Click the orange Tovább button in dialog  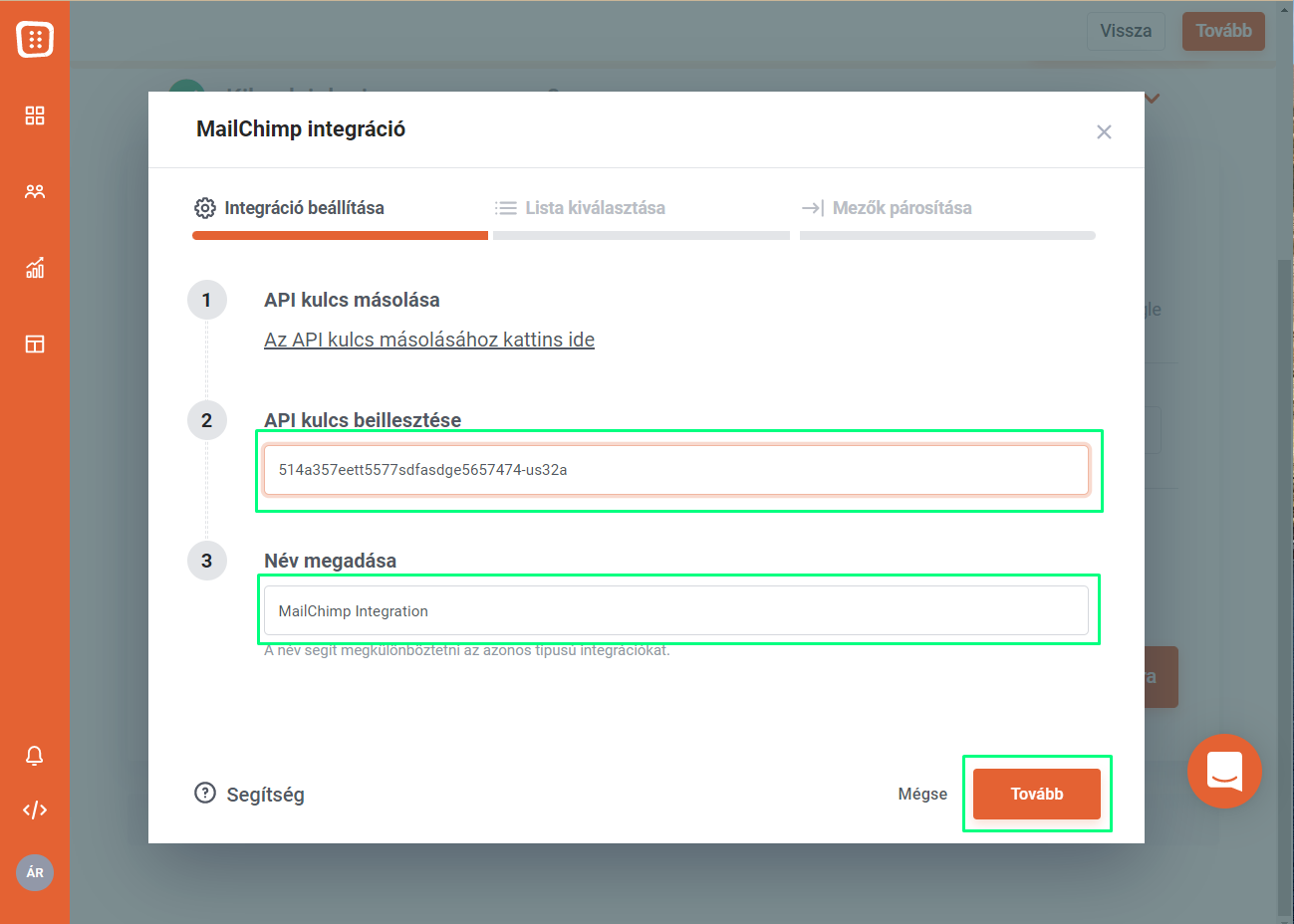(1037, 794)
